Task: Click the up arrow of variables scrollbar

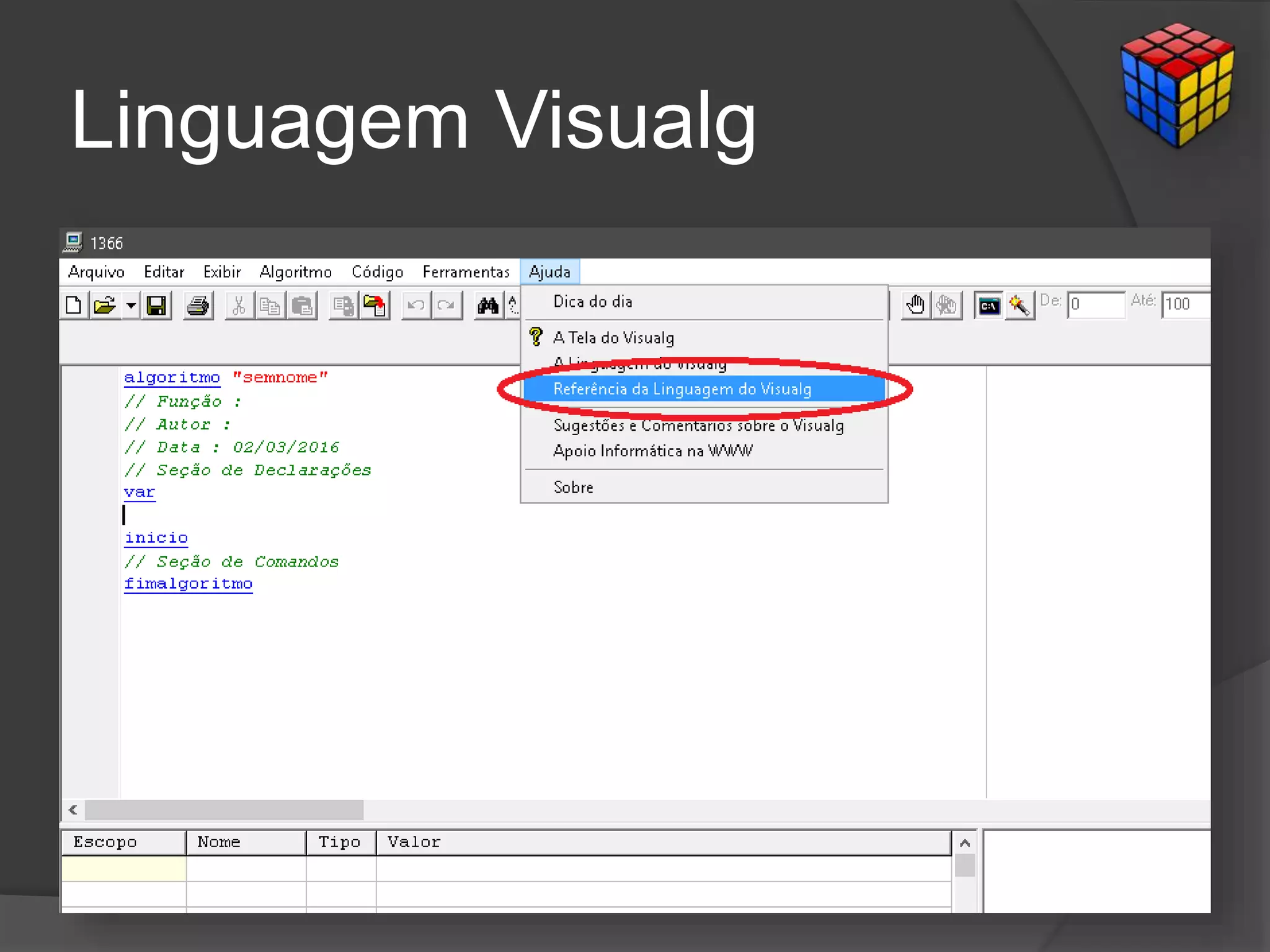Action: pos(965,843)
